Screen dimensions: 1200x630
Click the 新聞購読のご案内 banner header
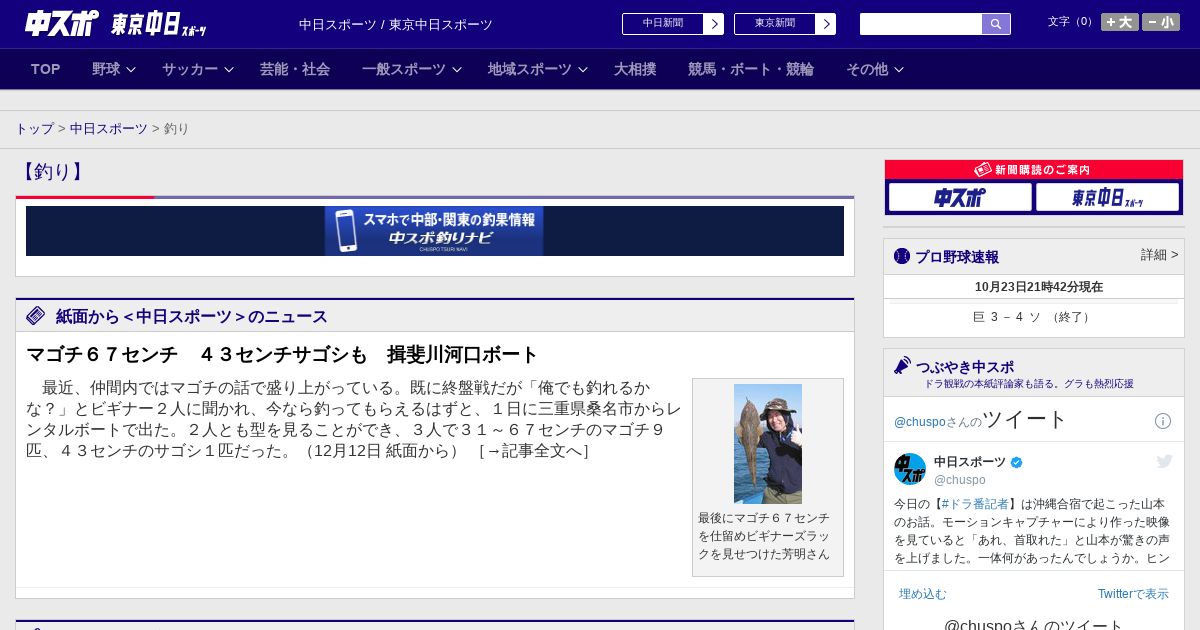(x=1034, y=170)
